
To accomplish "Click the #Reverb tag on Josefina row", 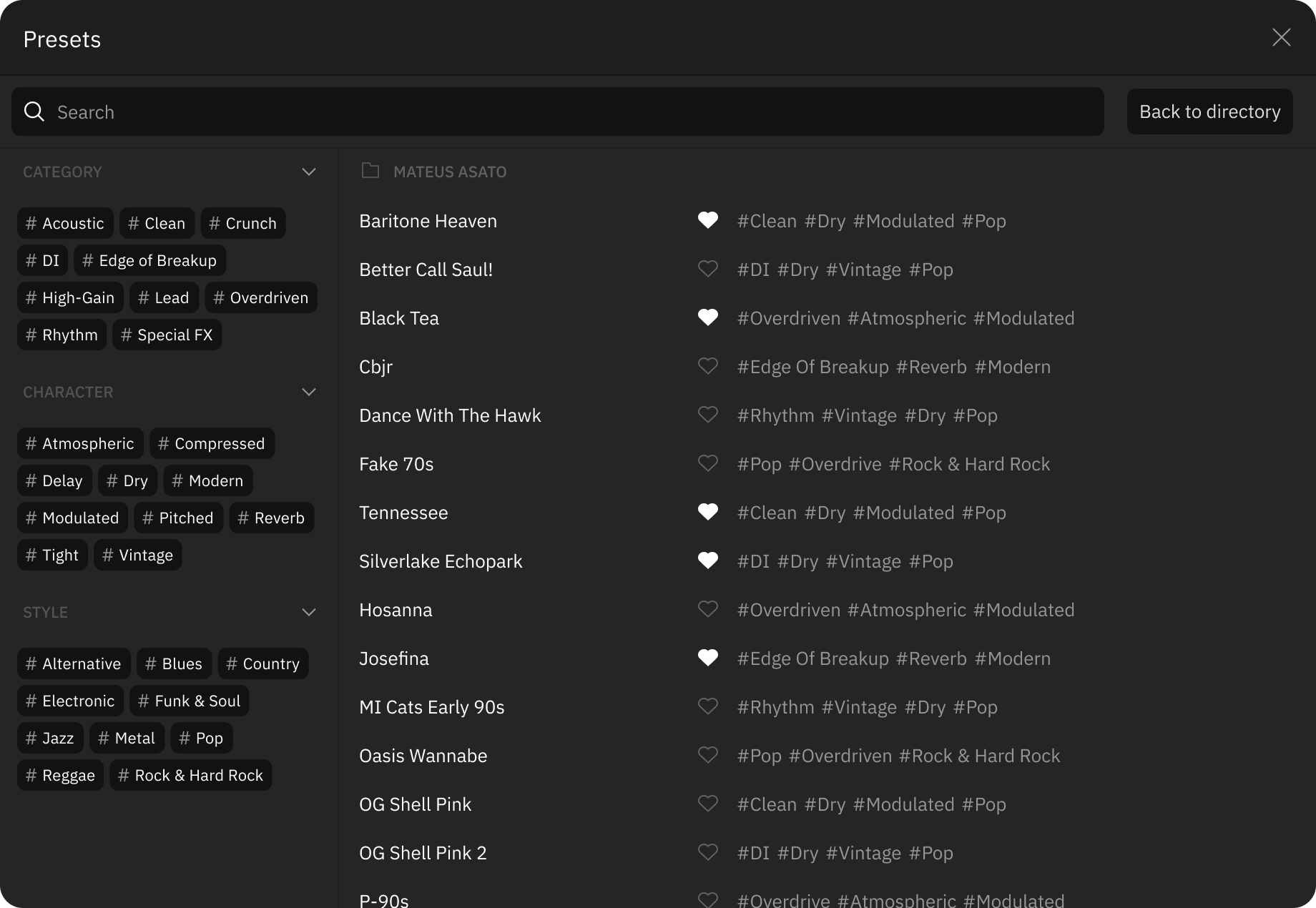I will tap(931, 658).
